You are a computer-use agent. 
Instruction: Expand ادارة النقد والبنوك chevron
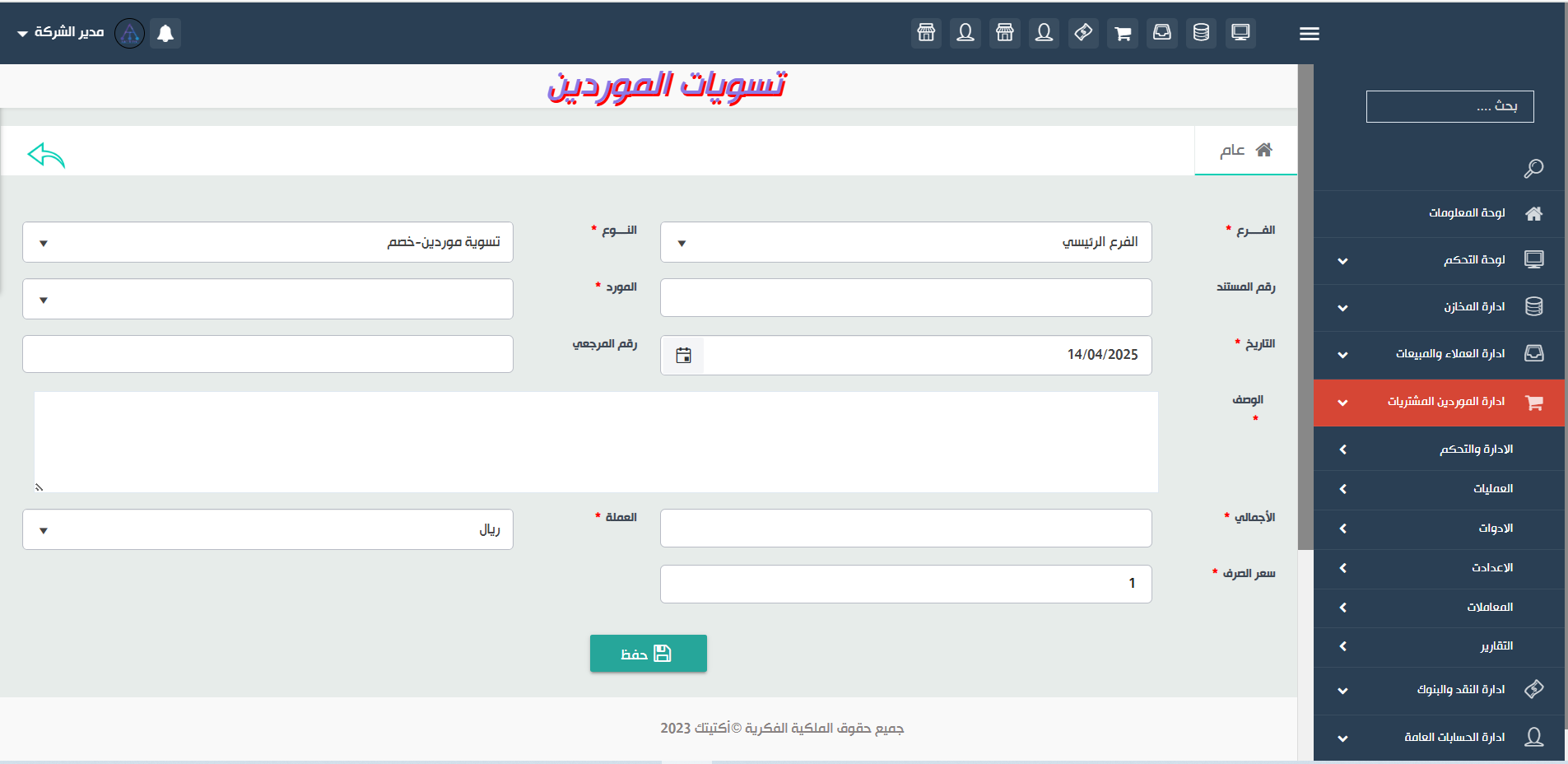[x=1342, y=691]
